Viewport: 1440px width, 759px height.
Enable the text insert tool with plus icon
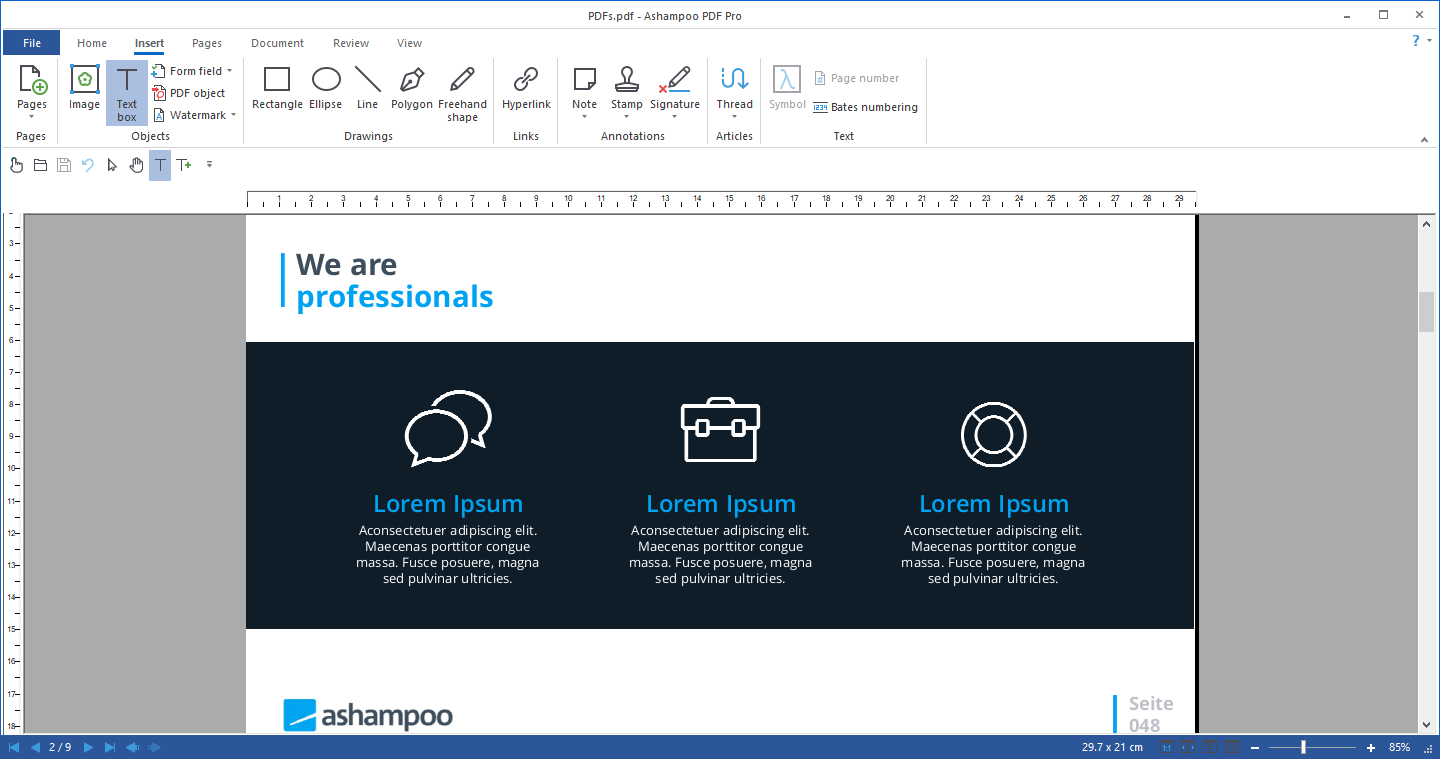(184, 165)
